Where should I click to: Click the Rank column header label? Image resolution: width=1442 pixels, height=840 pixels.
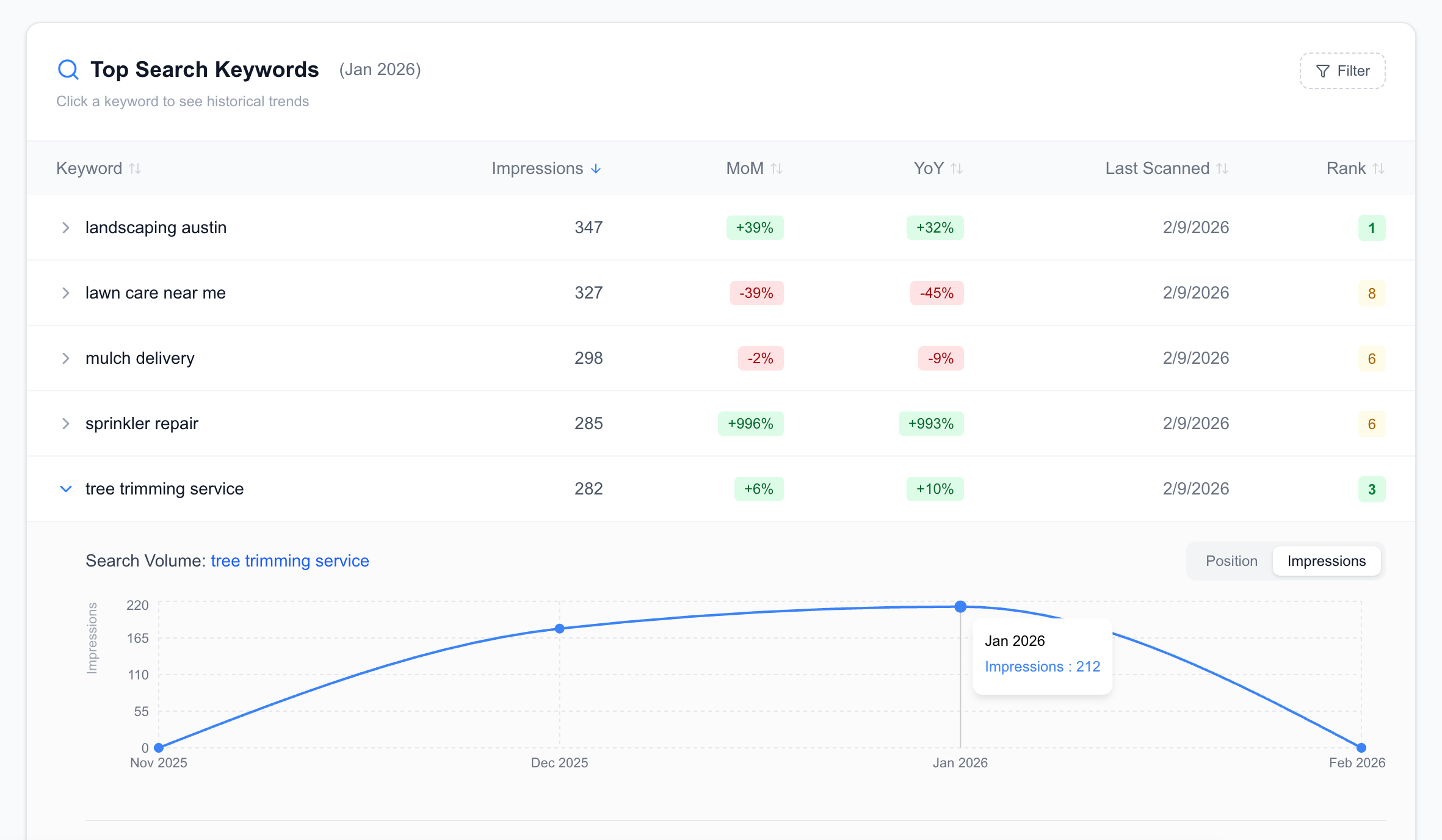pyautogui.click(x=1346, y=168)
